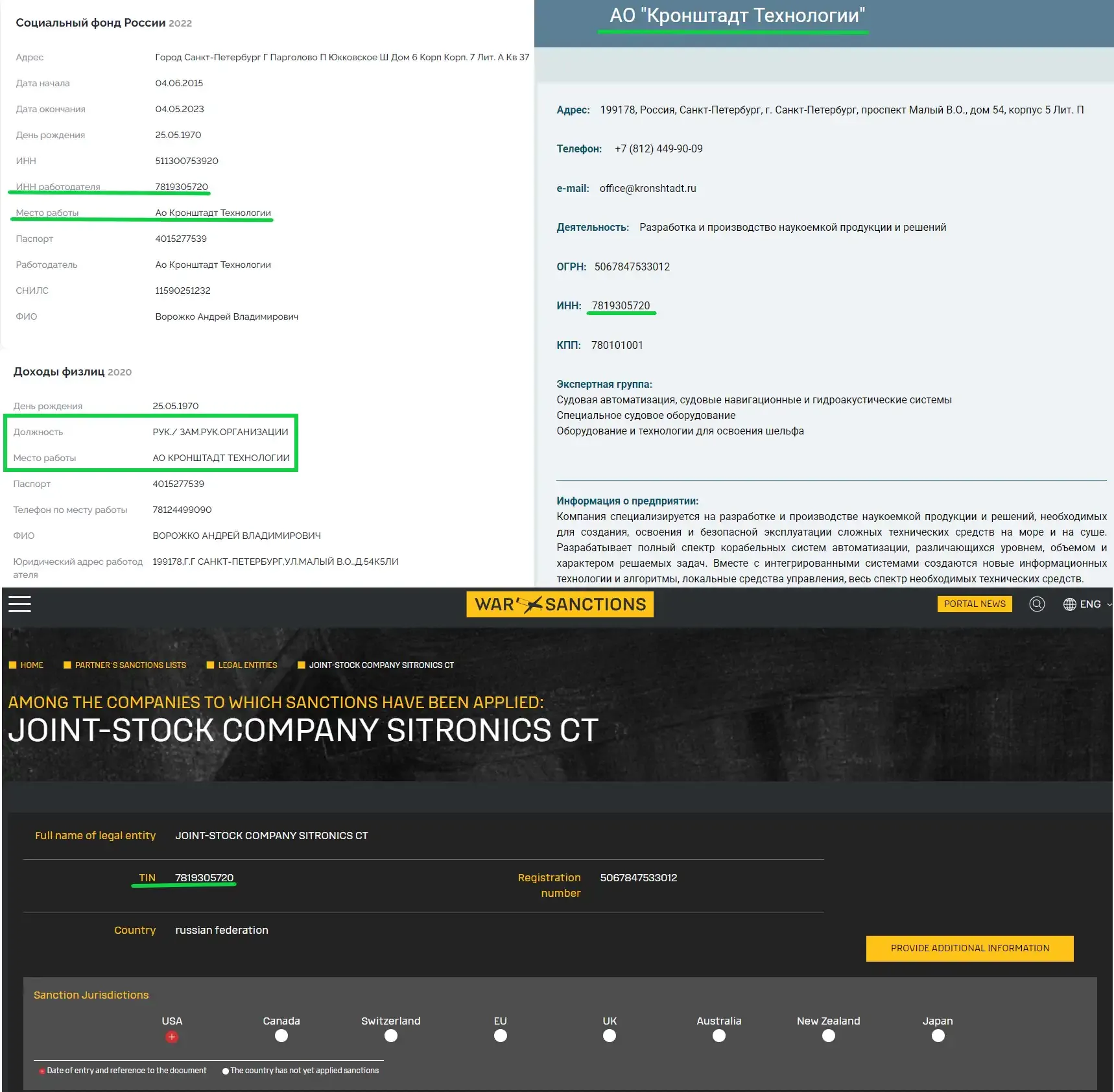Toggle the Japan sanction jurisdiction circle
The image size is (1114, 1092).
click(x=938, y=1036)
